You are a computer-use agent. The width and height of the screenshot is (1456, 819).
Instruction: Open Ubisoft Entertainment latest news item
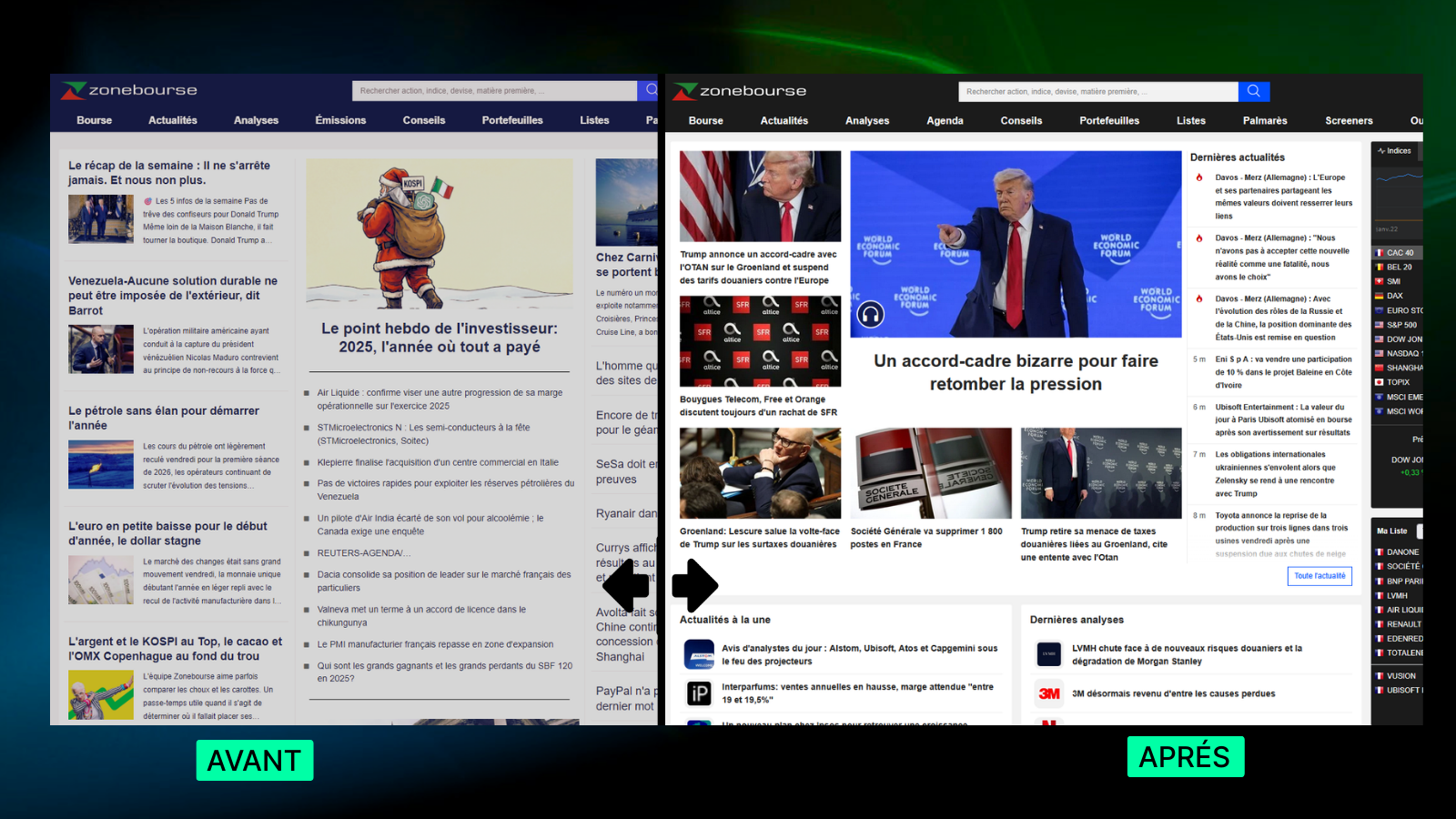1283,420
